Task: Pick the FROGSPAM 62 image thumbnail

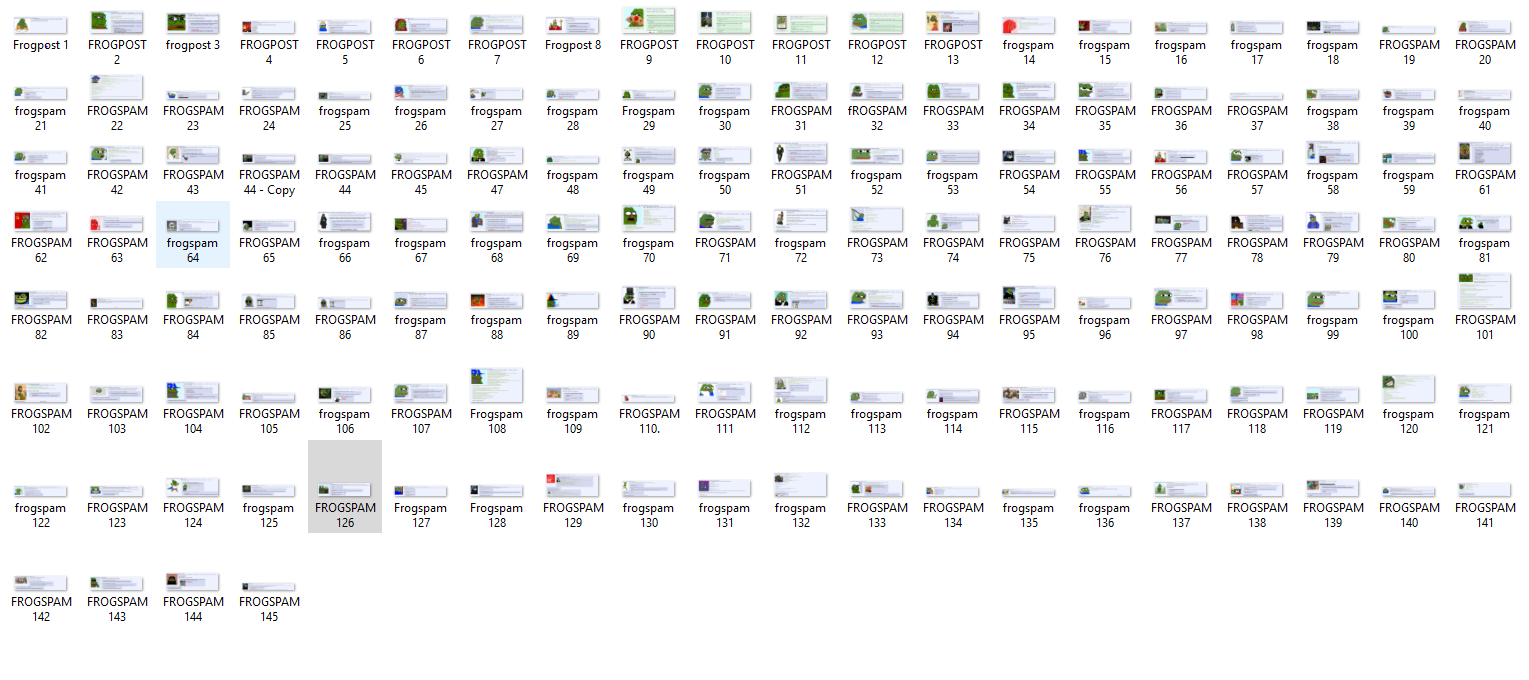Action: coord(41,222)
